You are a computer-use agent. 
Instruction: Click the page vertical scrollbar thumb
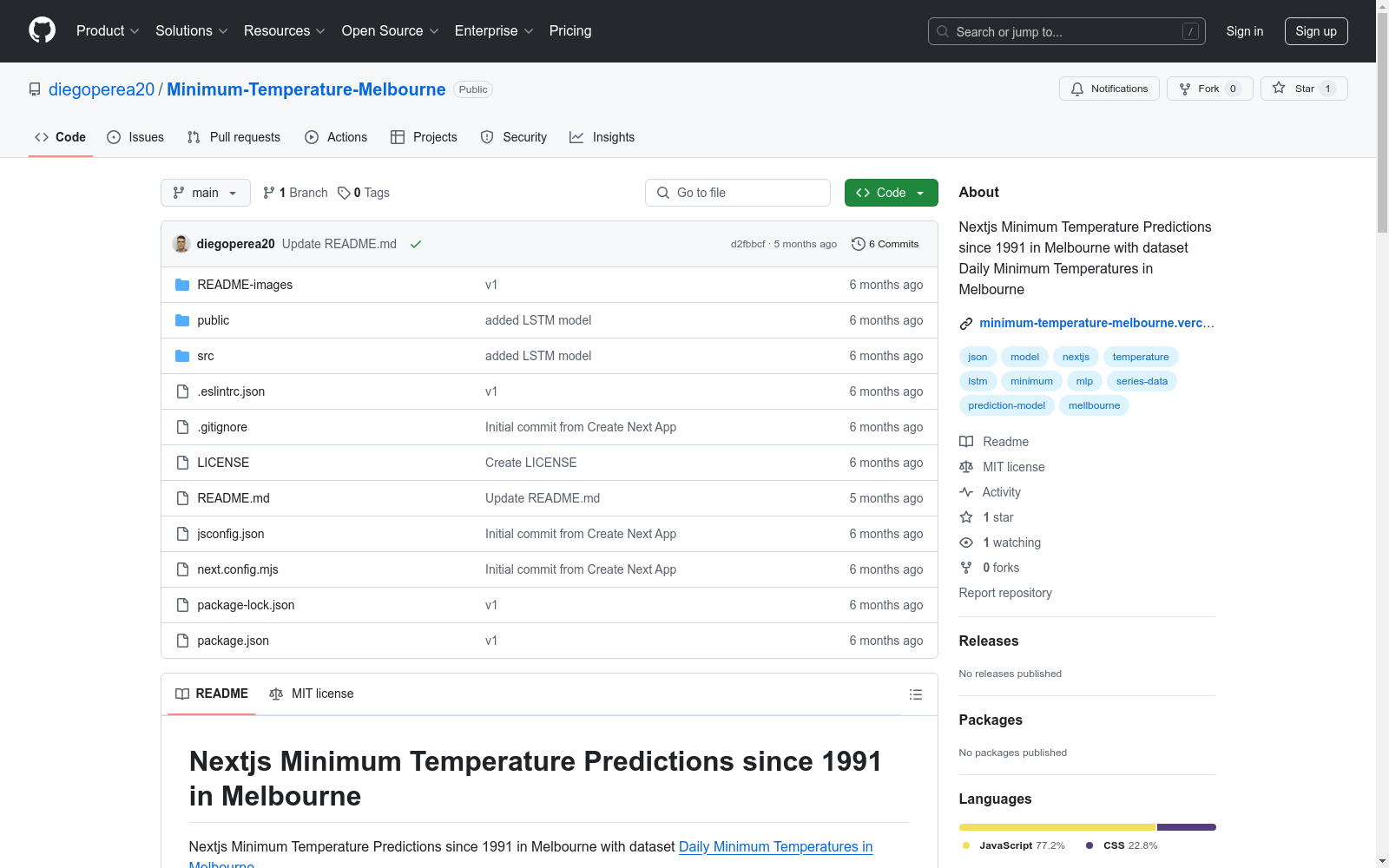[x=1382, y=122]
